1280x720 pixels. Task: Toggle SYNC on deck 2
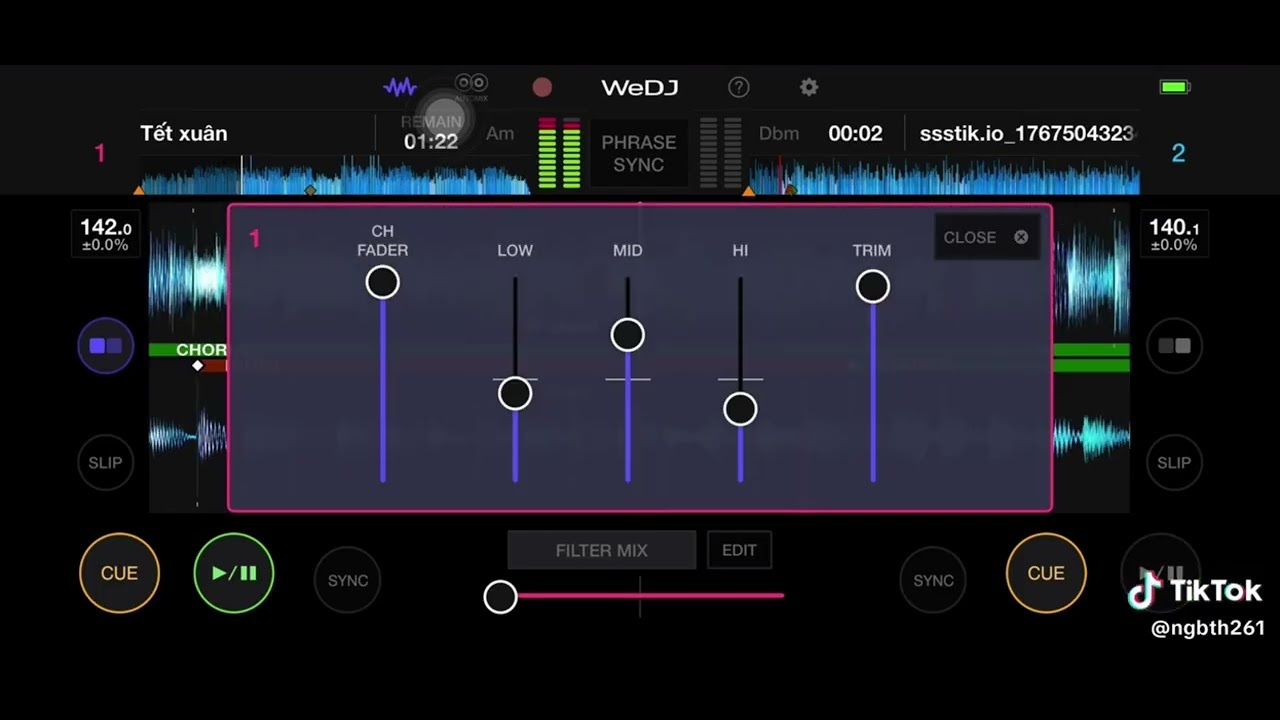pos(933,580)
